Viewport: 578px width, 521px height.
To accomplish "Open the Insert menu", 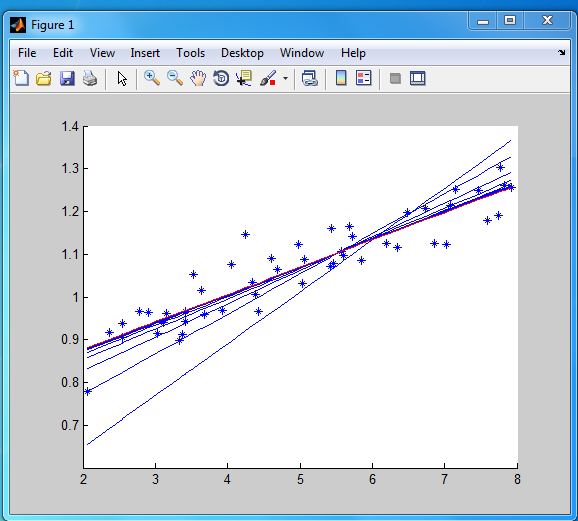I will (x=145, y=53).
